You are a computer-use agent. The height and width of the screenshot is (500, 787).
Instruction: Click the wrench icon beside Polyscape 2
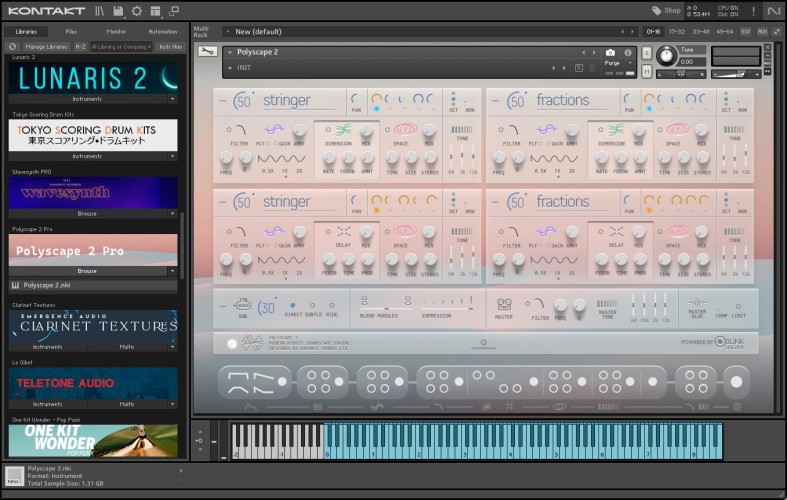(207, 52)
